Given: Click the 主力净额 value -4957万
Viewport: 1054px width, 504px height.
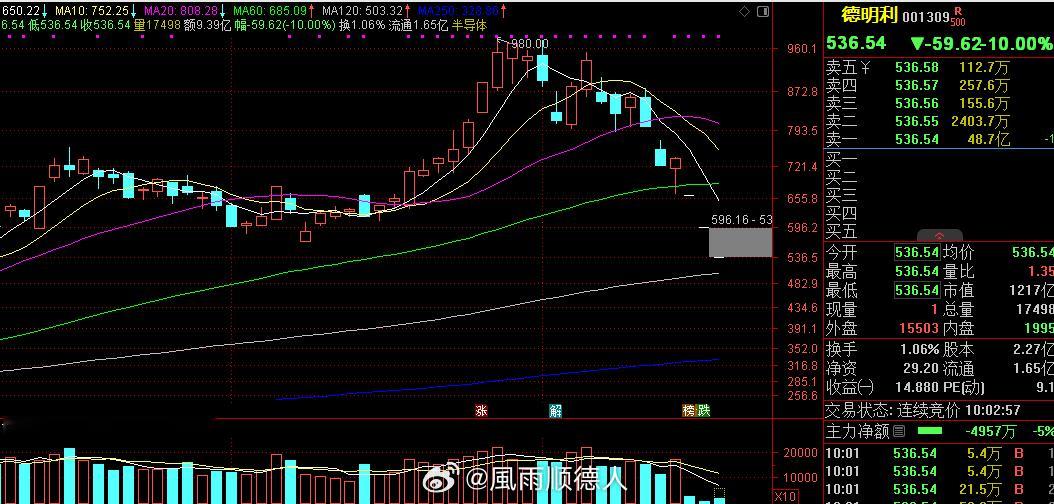Looking at the screenshot, I should point(991,431).
